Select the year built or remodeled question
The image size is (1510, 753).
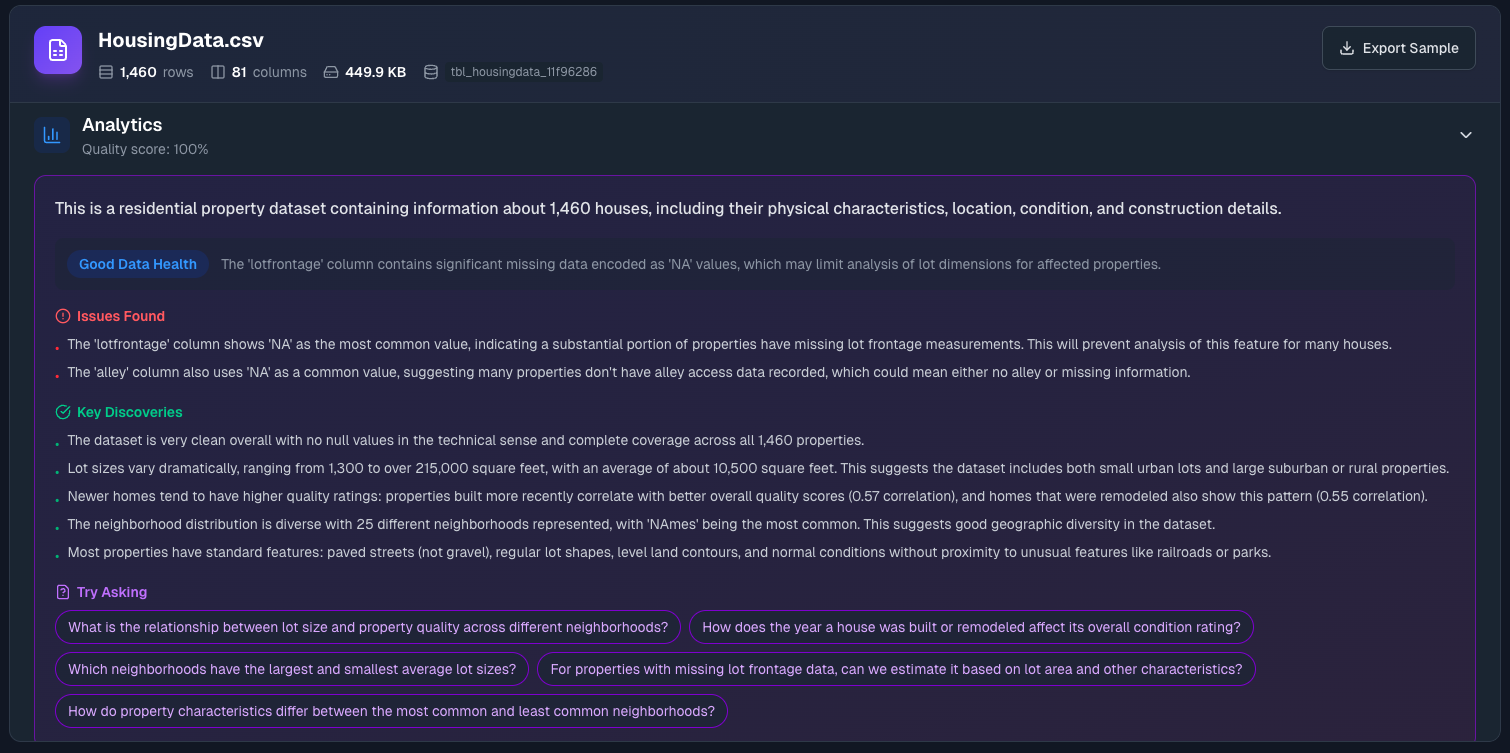(971, 627)
